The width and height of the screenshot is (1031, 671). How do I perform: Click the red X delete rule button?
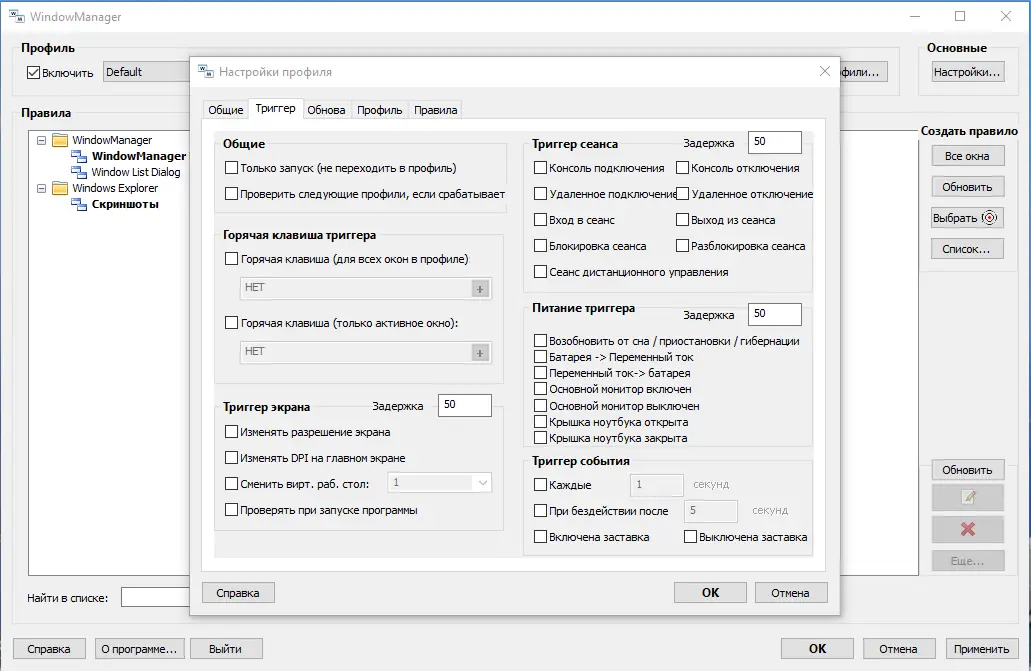tap(968, 529)
